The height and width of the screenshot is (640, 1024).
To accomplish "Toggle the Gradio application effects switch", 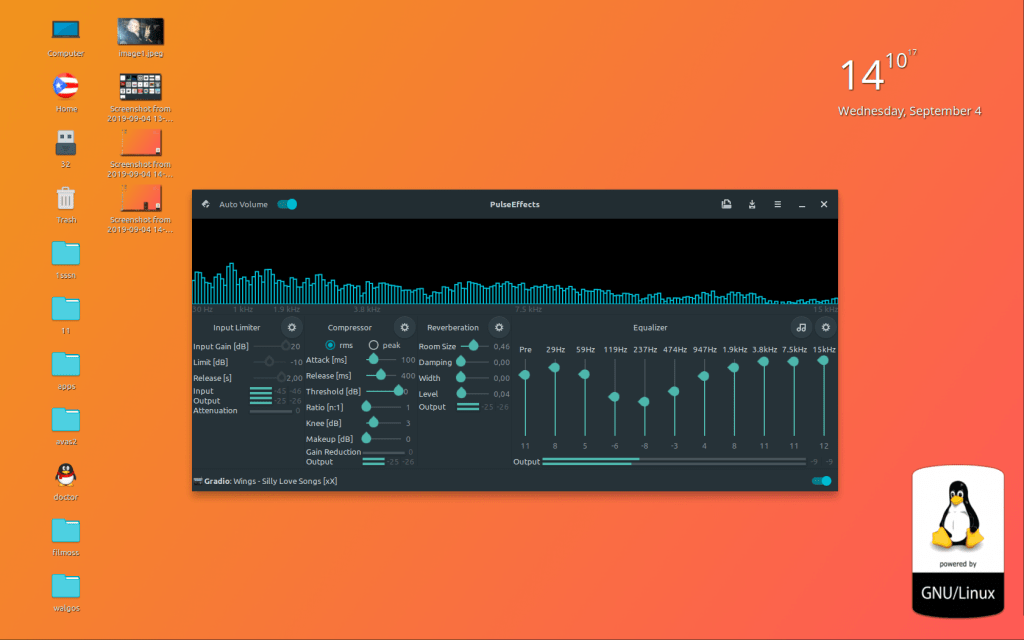I will (821, 481).
